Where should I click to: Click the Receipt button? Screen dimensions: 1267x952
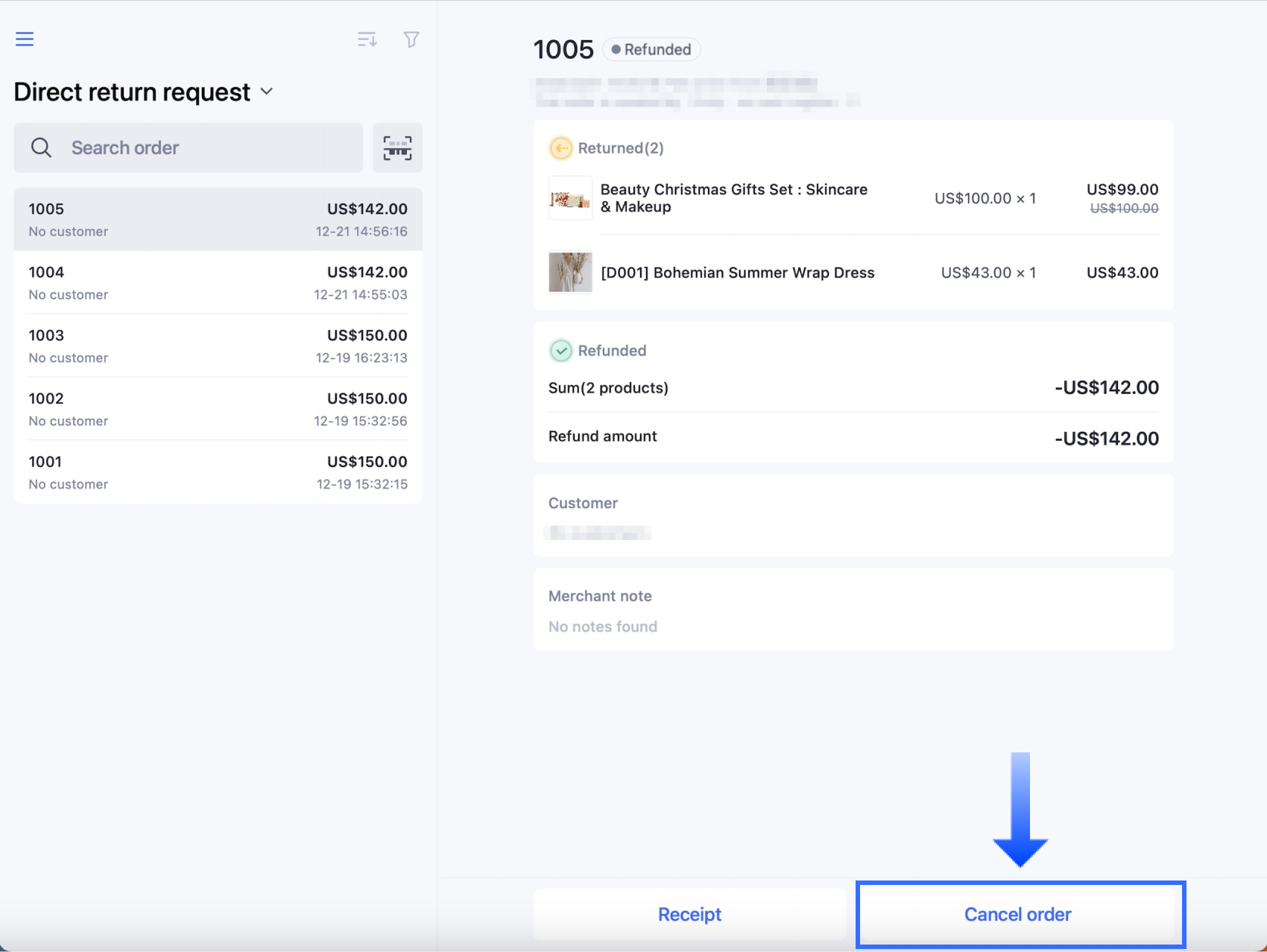click(x=689, y=914)
